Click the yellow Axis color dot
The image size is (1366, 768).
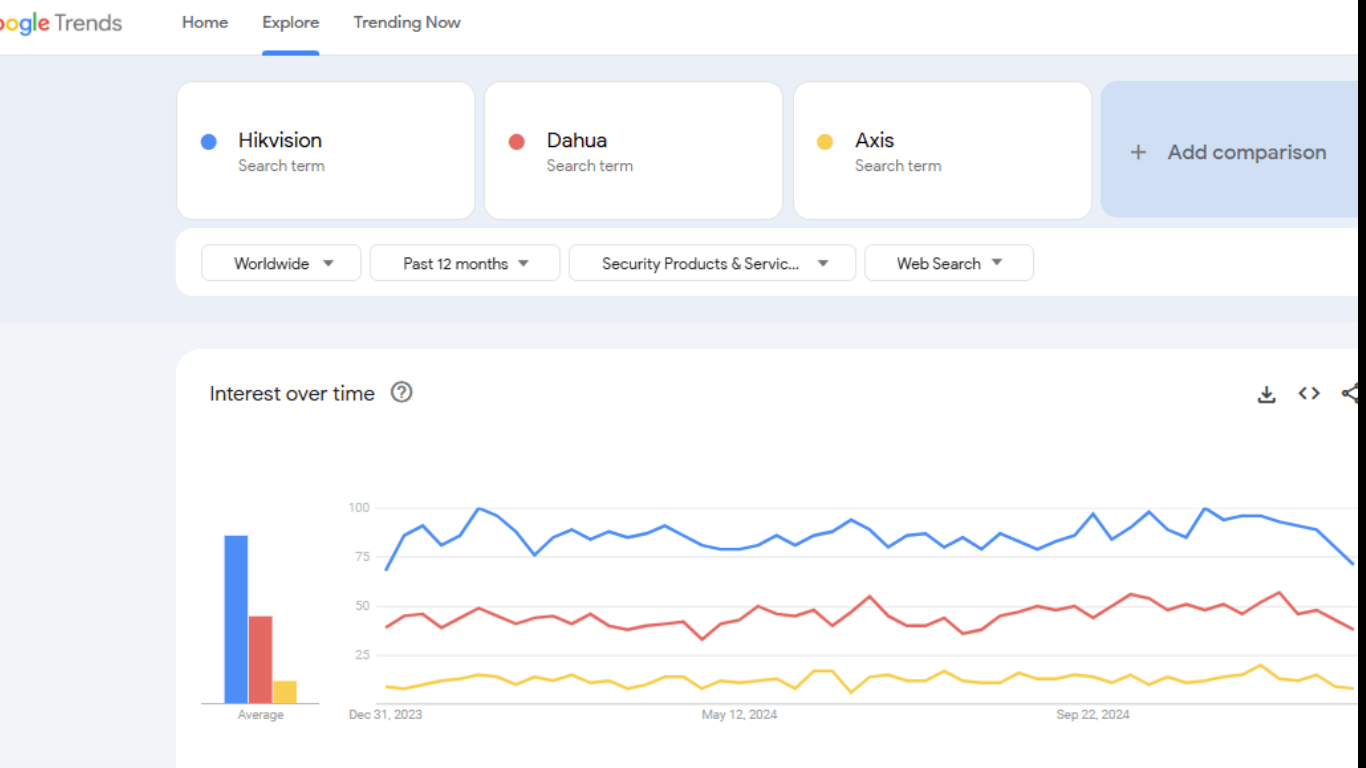(x=825, y=142)
